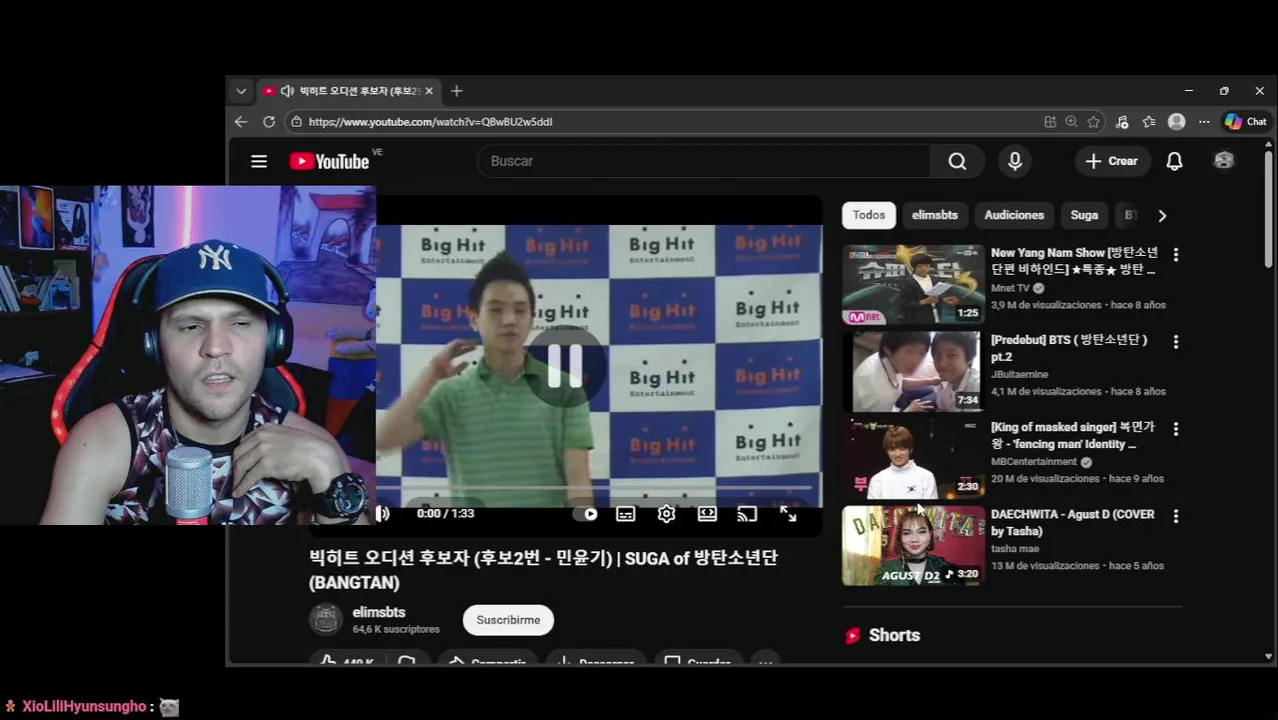The image size is (1278, 720).
Task: Open the YouTube hamburger guide menu
Action: pyautogui.click(x=259, y=161)
